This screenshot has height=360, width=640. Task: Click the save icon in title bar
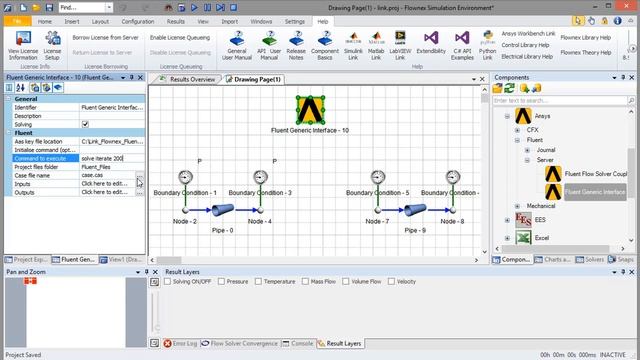tap(49, 8)
